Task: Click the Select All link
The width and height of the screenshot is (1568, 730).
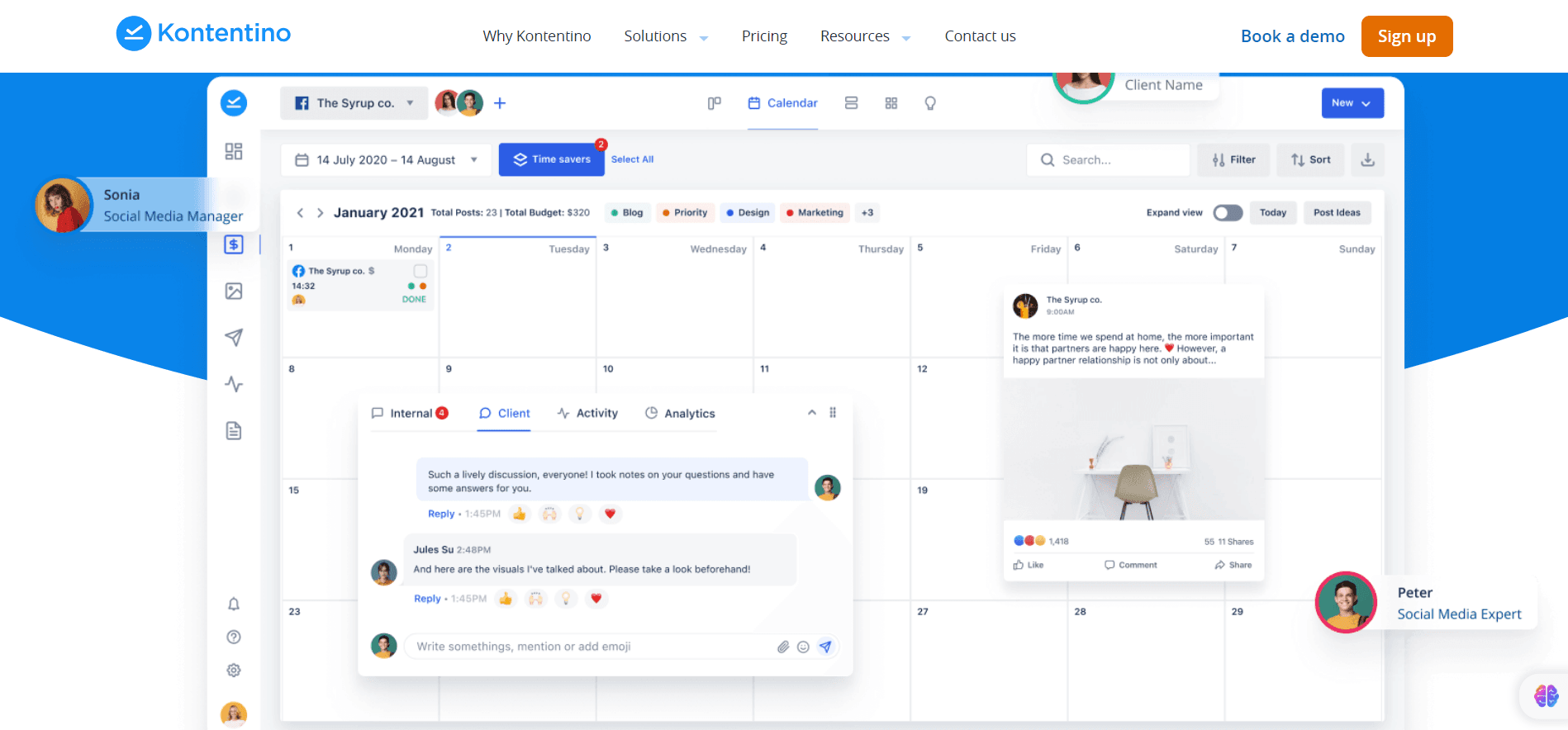Action: 632,159
